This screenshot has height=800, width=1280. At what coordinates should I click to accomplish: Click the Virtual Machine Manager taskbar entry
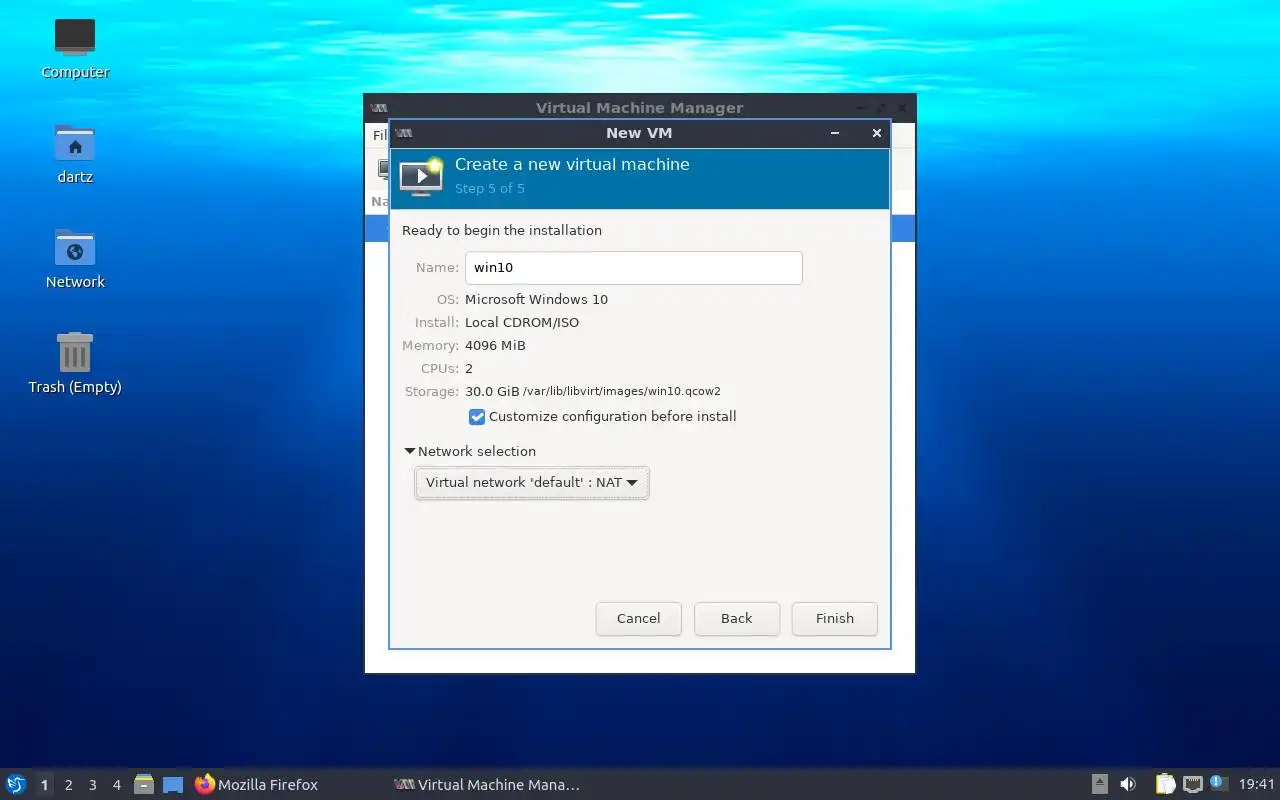point(487,785)
